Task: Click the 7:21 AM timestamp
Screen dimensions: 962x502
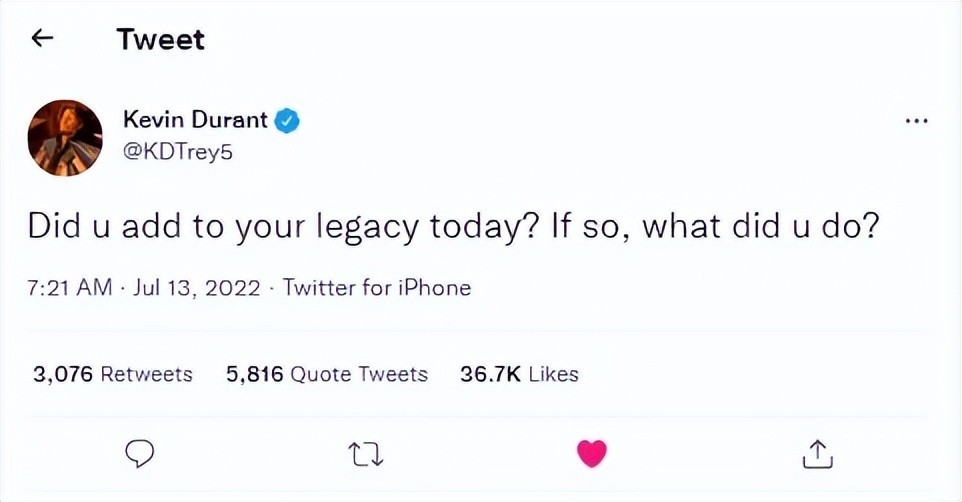Action: (70, 287)
